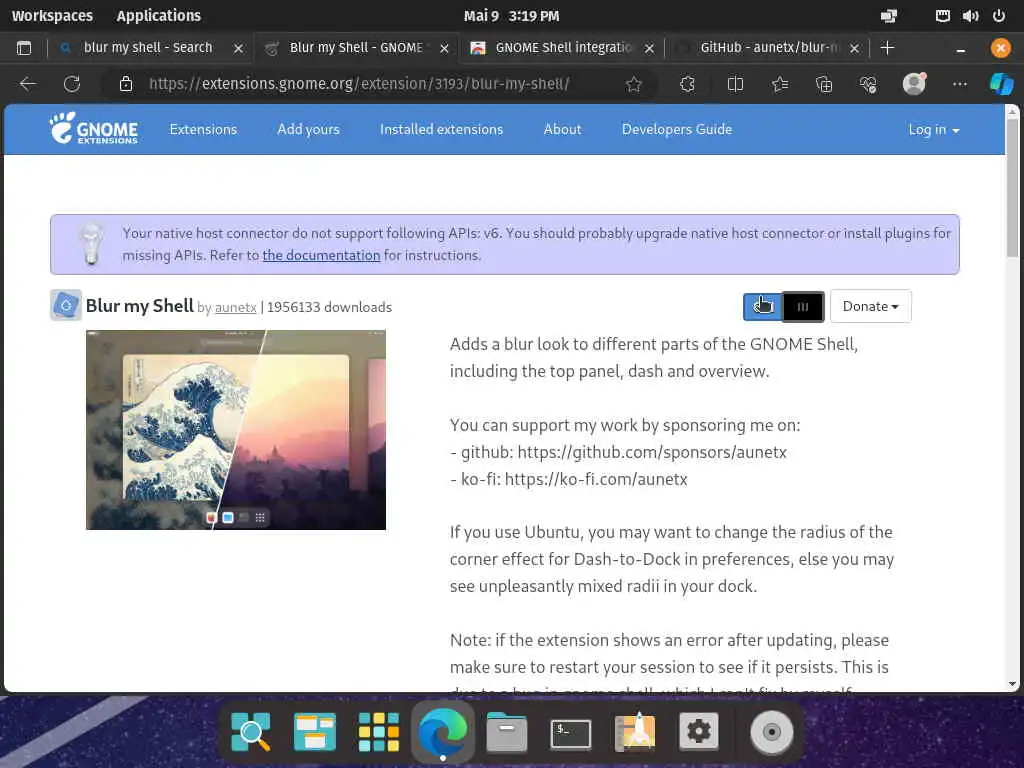
Task: Open a new tab with plus icon
Action: (x=887, y=48)
